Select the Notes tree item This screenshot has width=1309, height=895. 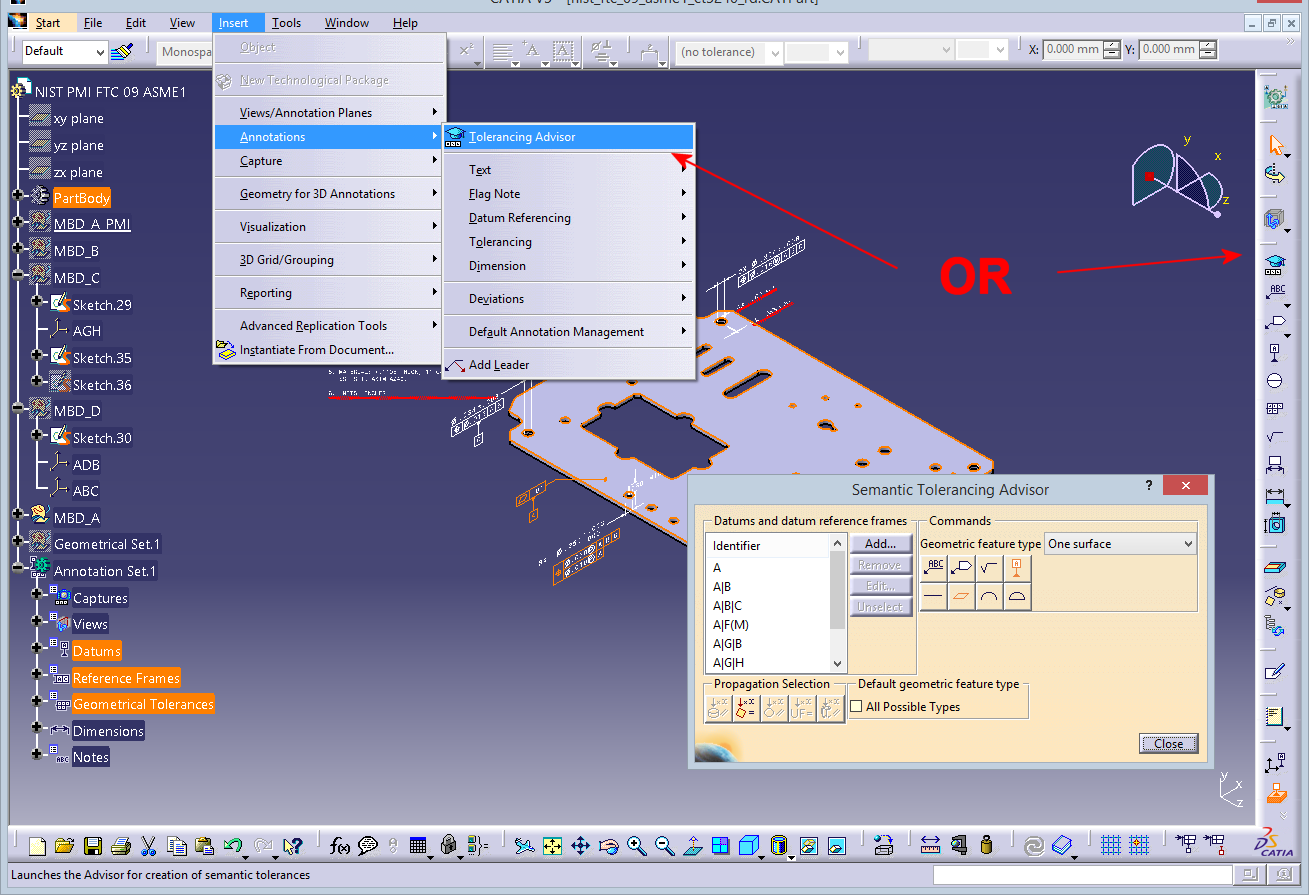[x=90, y=757]
